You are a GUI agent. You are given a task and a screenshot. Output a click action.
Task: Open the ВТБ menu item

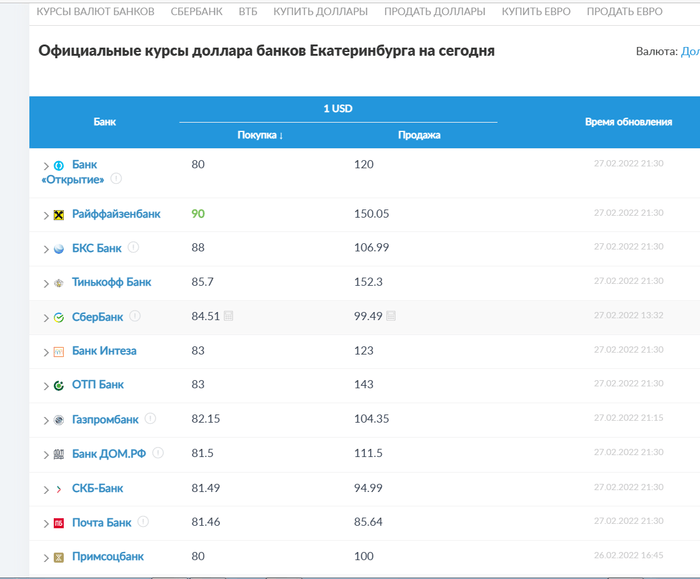(248, 12)
